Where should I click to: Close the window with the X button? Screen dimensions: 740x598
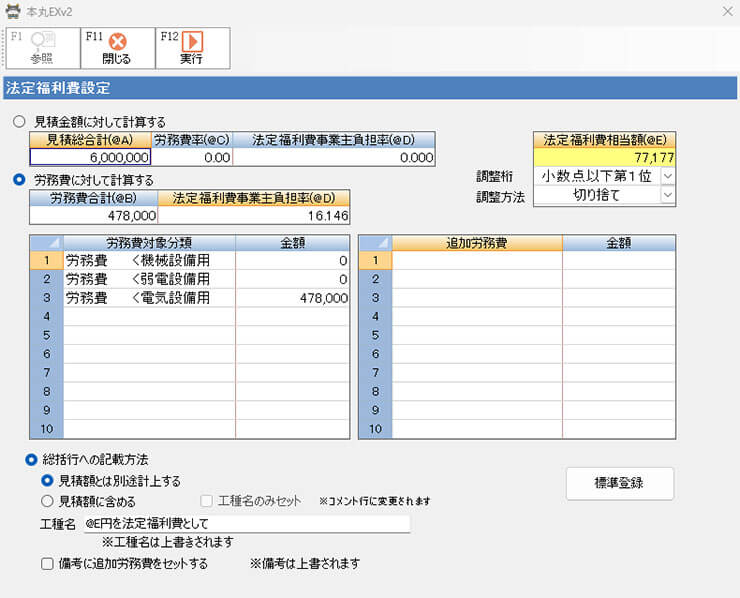coord(725,10)
